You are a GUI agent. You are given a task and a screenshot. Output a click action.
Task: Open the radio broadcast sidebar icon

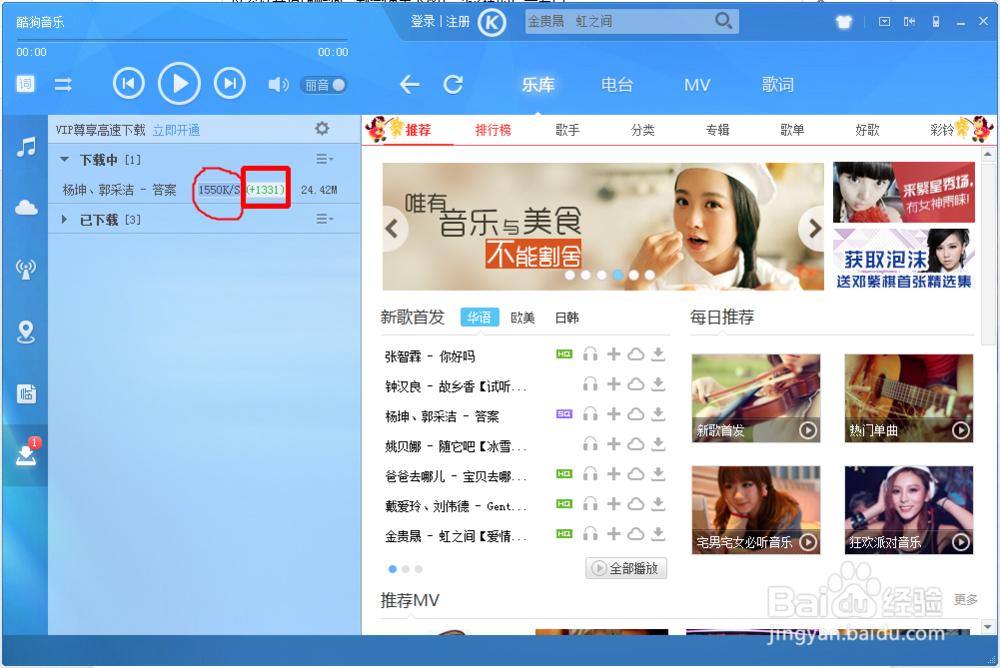[26, 269]
